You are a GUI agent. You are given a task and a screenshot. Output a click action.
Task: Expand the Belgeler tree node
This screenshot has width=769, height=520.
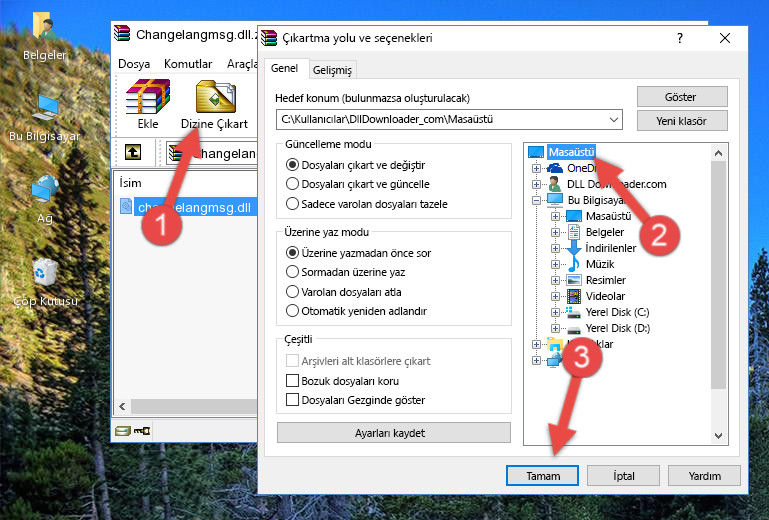555,233
